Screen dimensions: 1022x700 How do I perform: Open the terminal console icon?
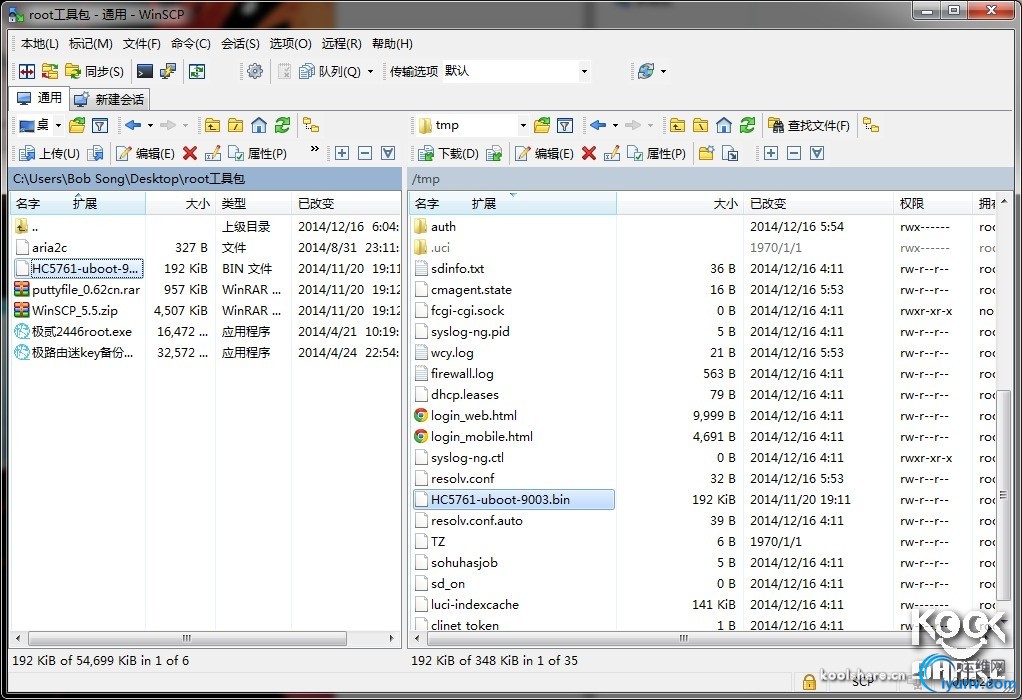click(145, 71)
